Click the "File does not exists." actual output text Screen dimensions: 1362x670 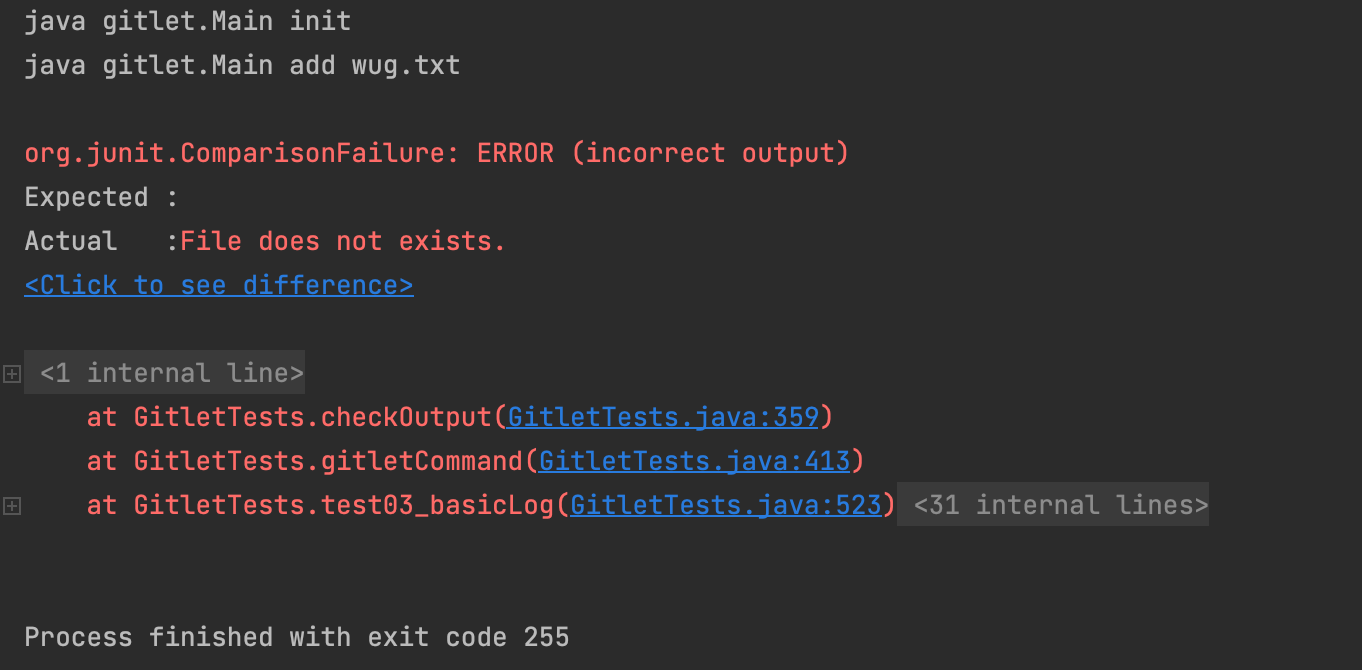[342, 242]
